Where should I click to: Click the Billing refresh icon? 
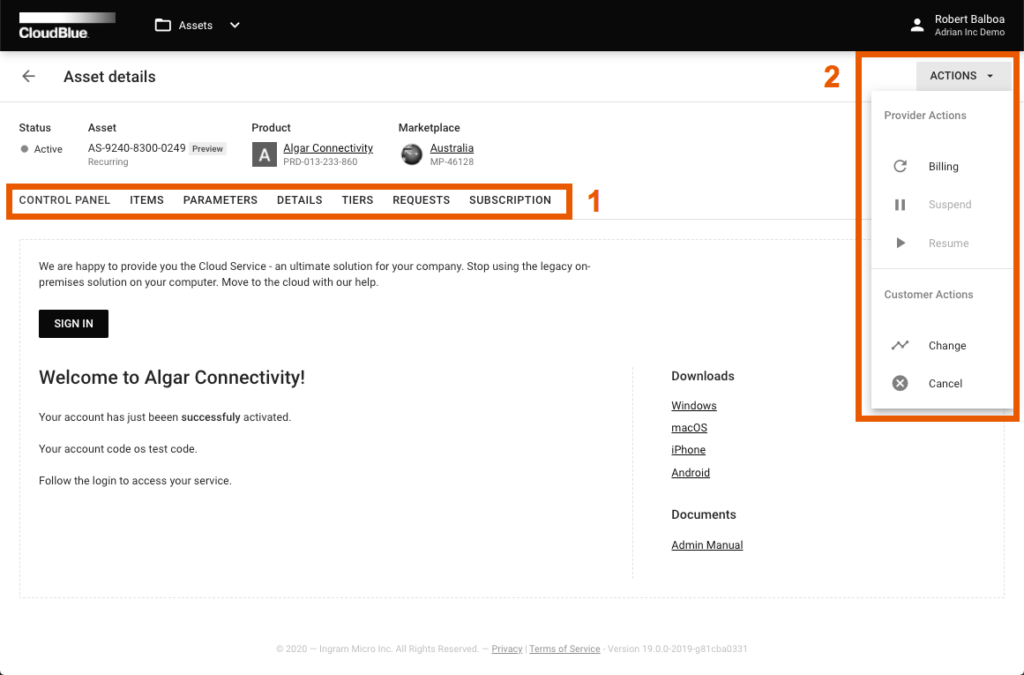900,166
